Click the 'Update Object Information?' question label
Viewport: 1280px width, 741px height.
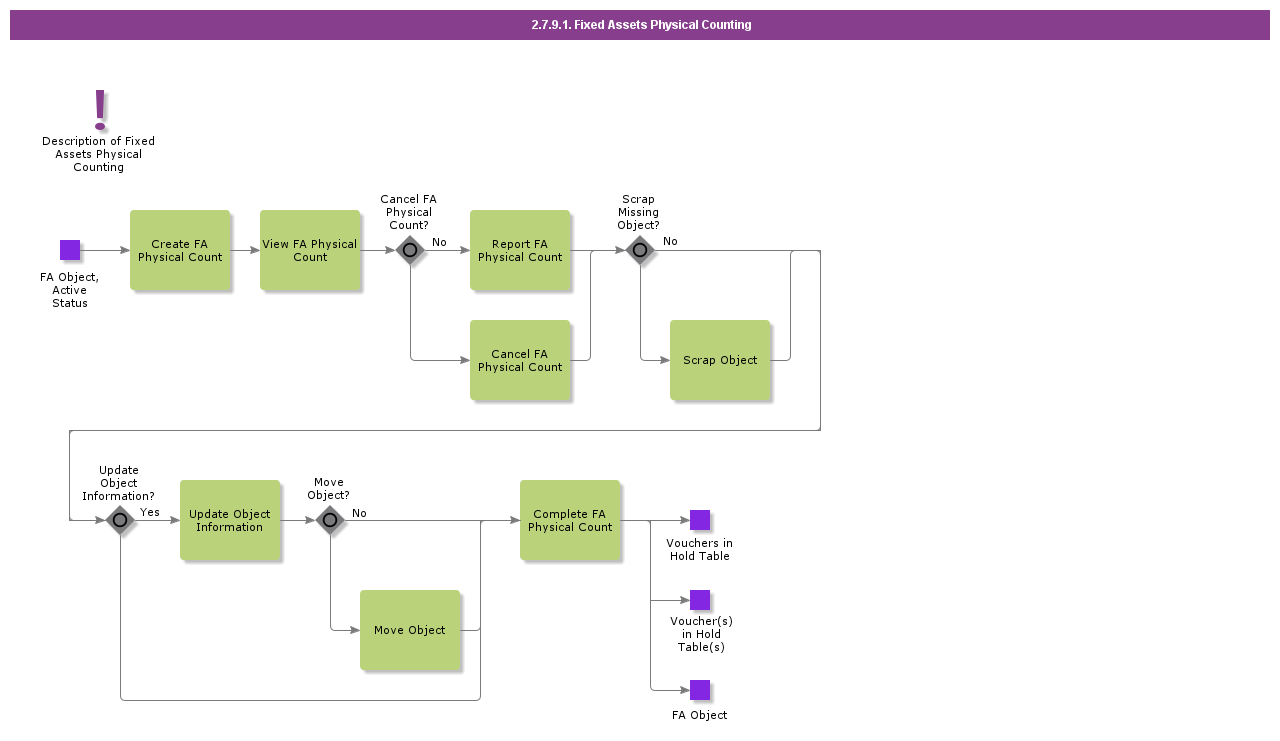tap(119, 483)
